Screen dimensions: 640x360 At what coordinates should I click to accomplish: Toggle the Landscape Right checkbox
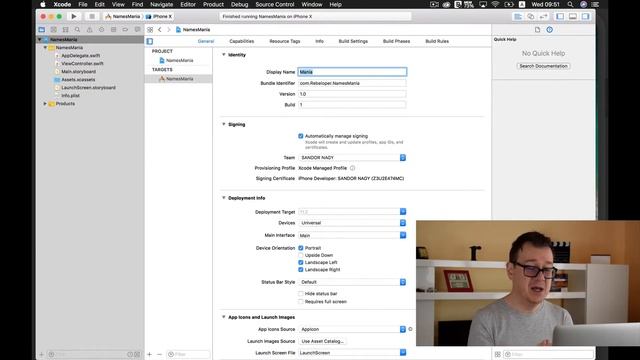point(301,270)
